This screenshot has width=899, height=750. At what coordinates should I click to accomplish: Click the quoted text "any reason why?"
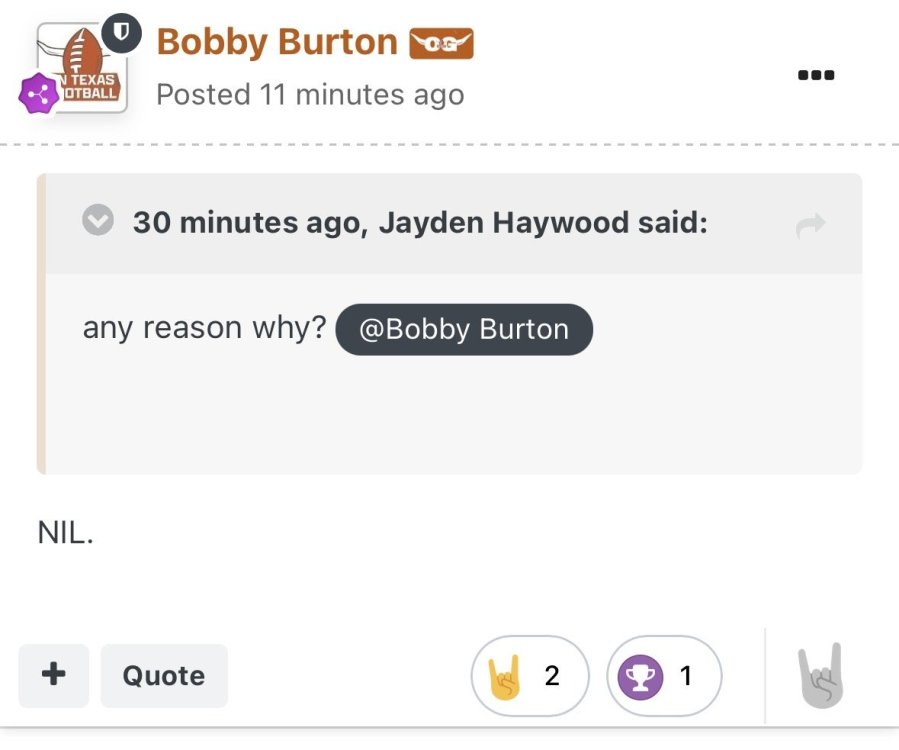pos(204,328)
